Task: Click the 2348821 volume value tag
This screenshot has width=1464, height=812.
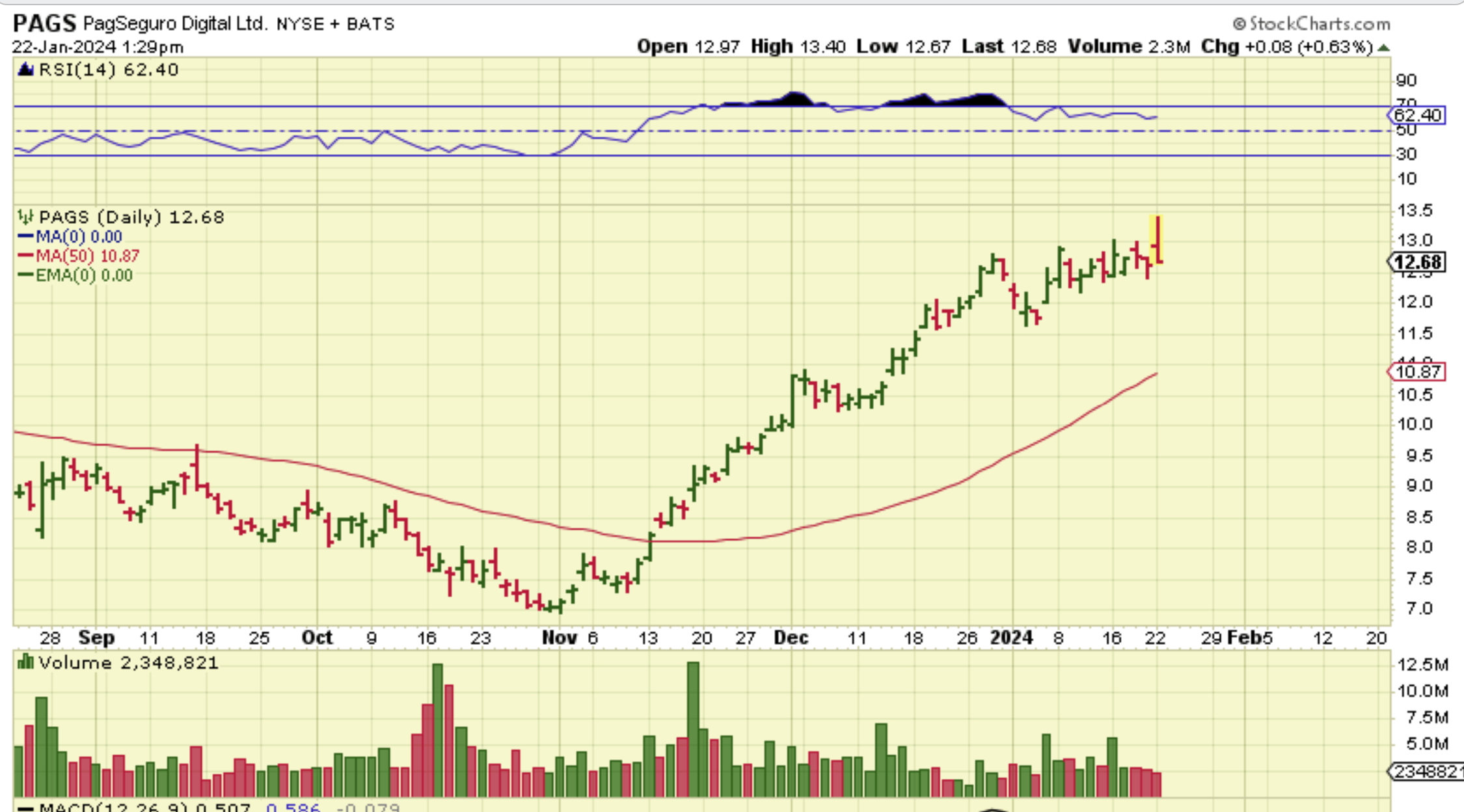Action: [x=1425, y=772]
